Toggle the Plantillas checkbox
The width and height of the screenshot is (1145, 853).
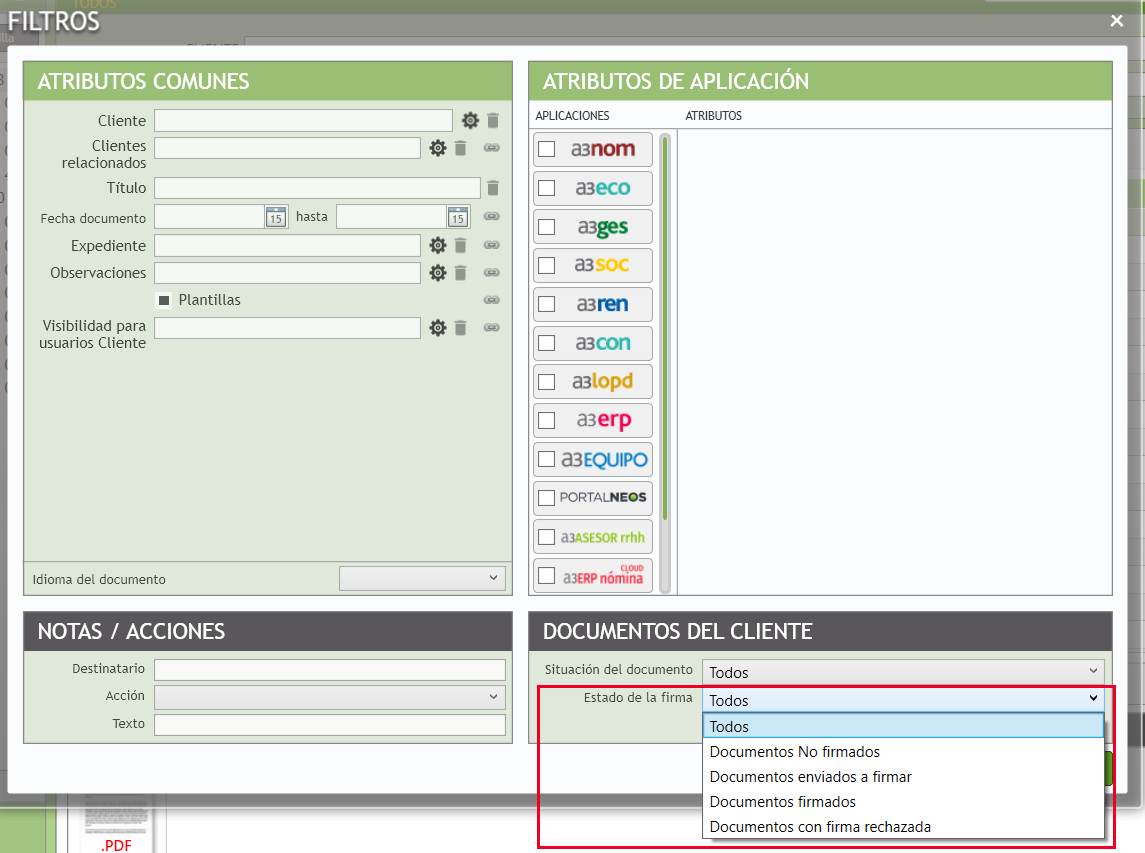(164, 300)
